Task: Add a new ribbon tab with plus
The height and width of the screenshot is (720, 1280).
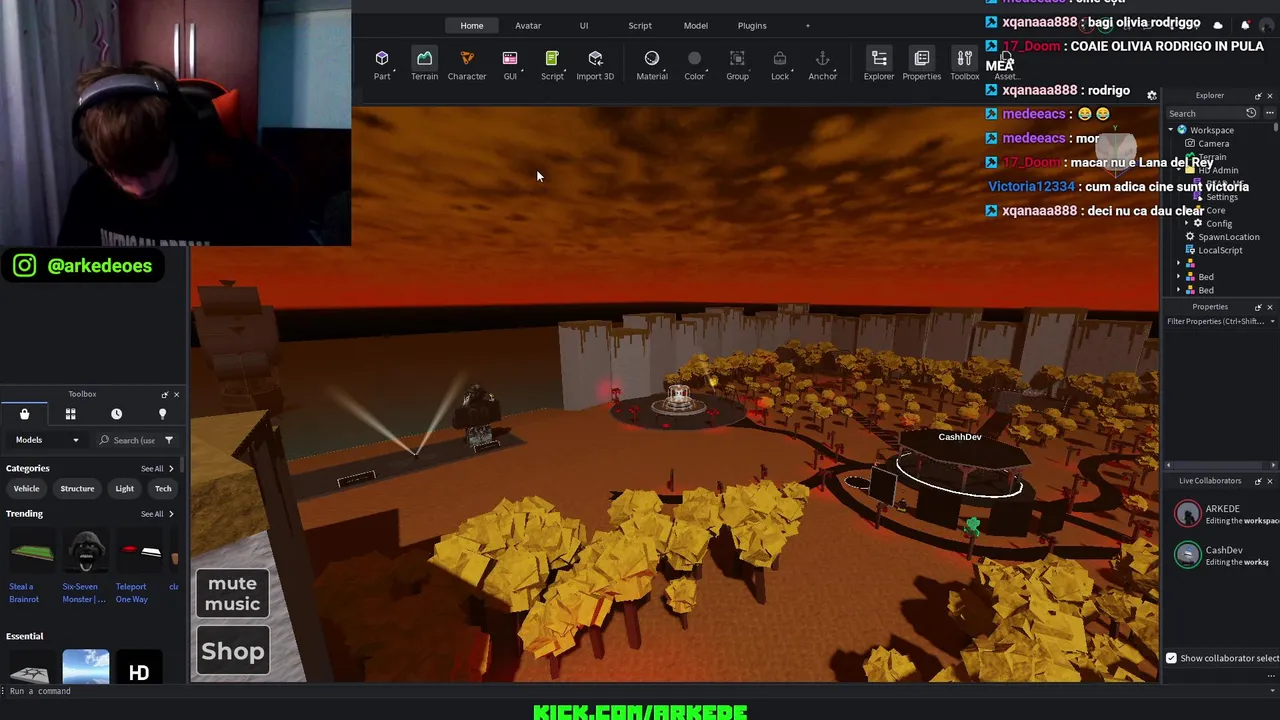Action: coord(808,25)
